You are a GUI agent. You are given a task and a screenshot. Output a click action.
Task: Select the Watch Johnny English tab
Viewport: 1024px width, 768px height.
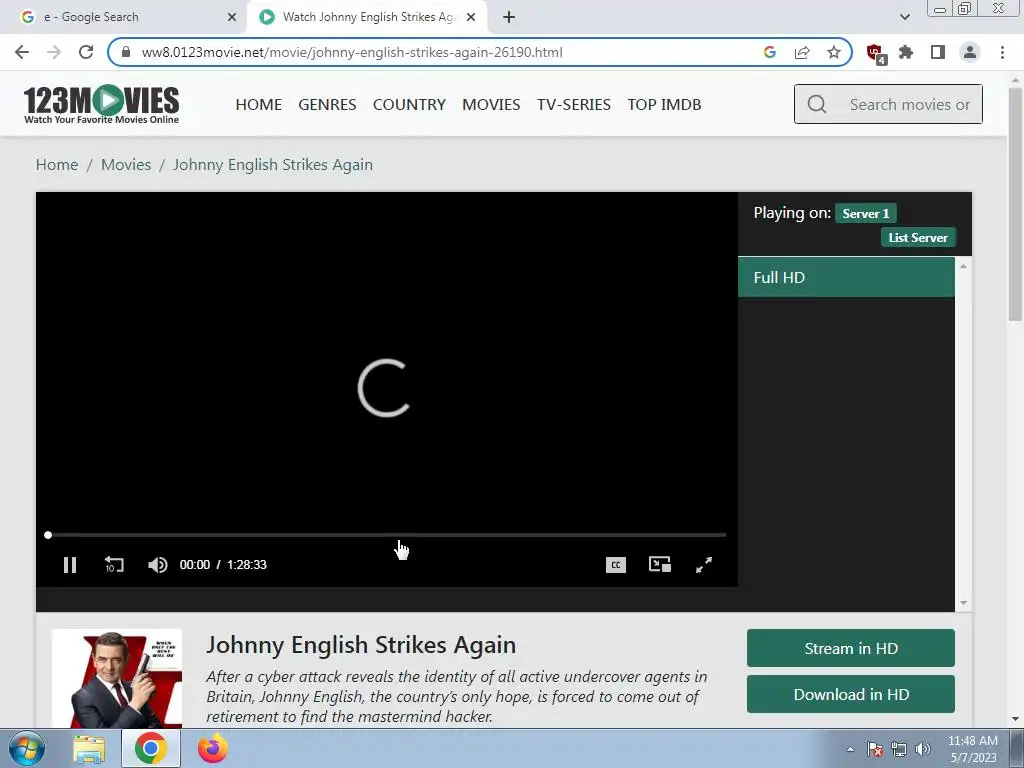coord(368,17)
